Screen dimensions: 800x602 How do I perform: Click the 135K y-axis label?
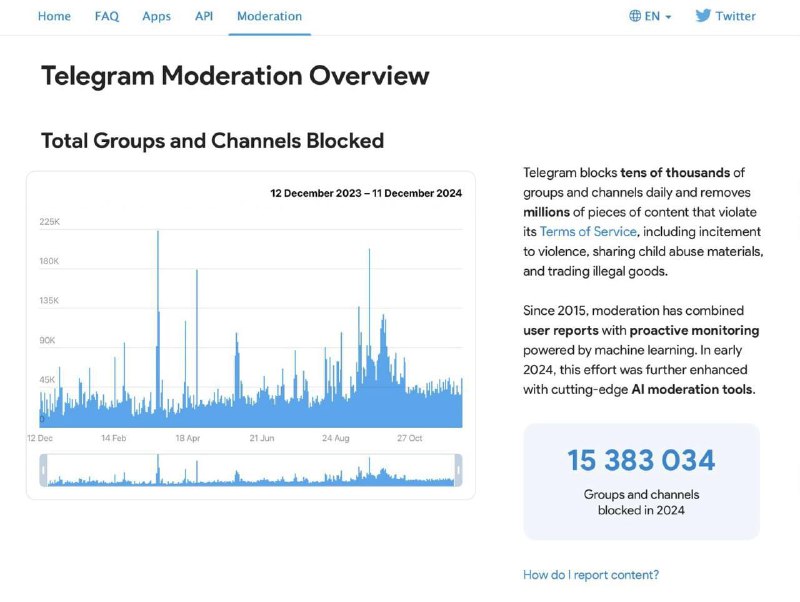click(49, 300)
